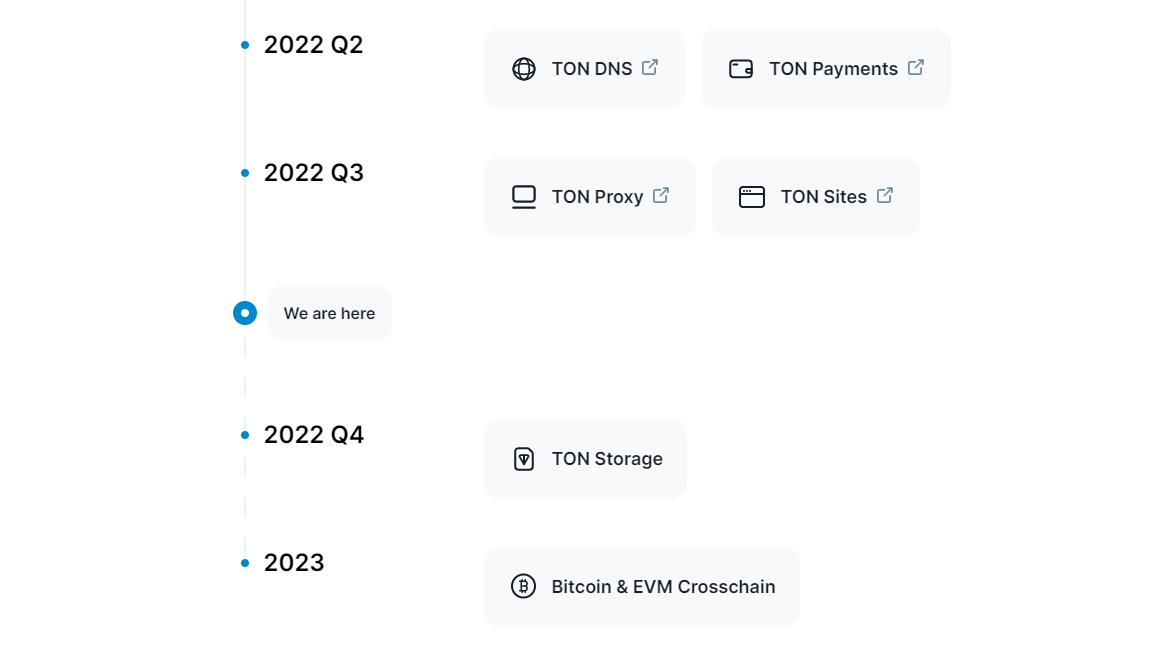Click the external link icon after TON Sites

(885, 195)
